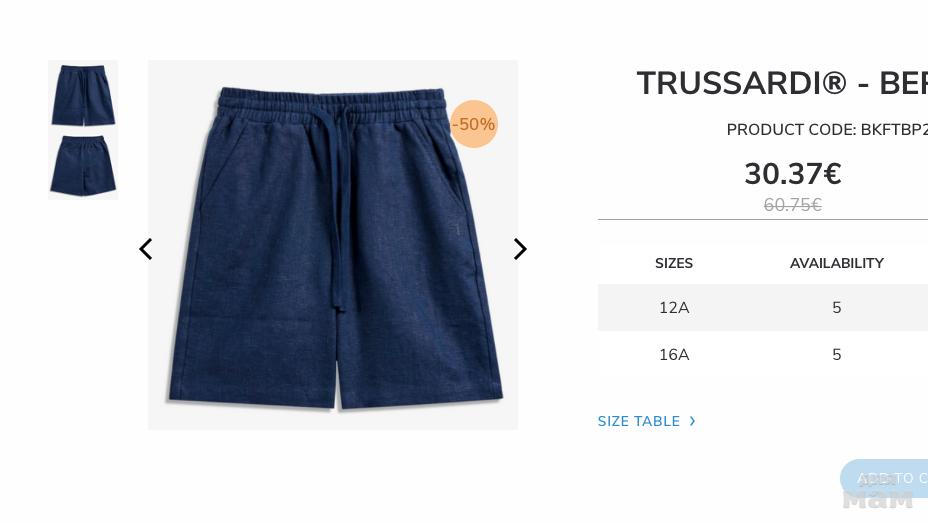Click the SIZES column header
Screen dimensions: 928x523
pos(674,263)
